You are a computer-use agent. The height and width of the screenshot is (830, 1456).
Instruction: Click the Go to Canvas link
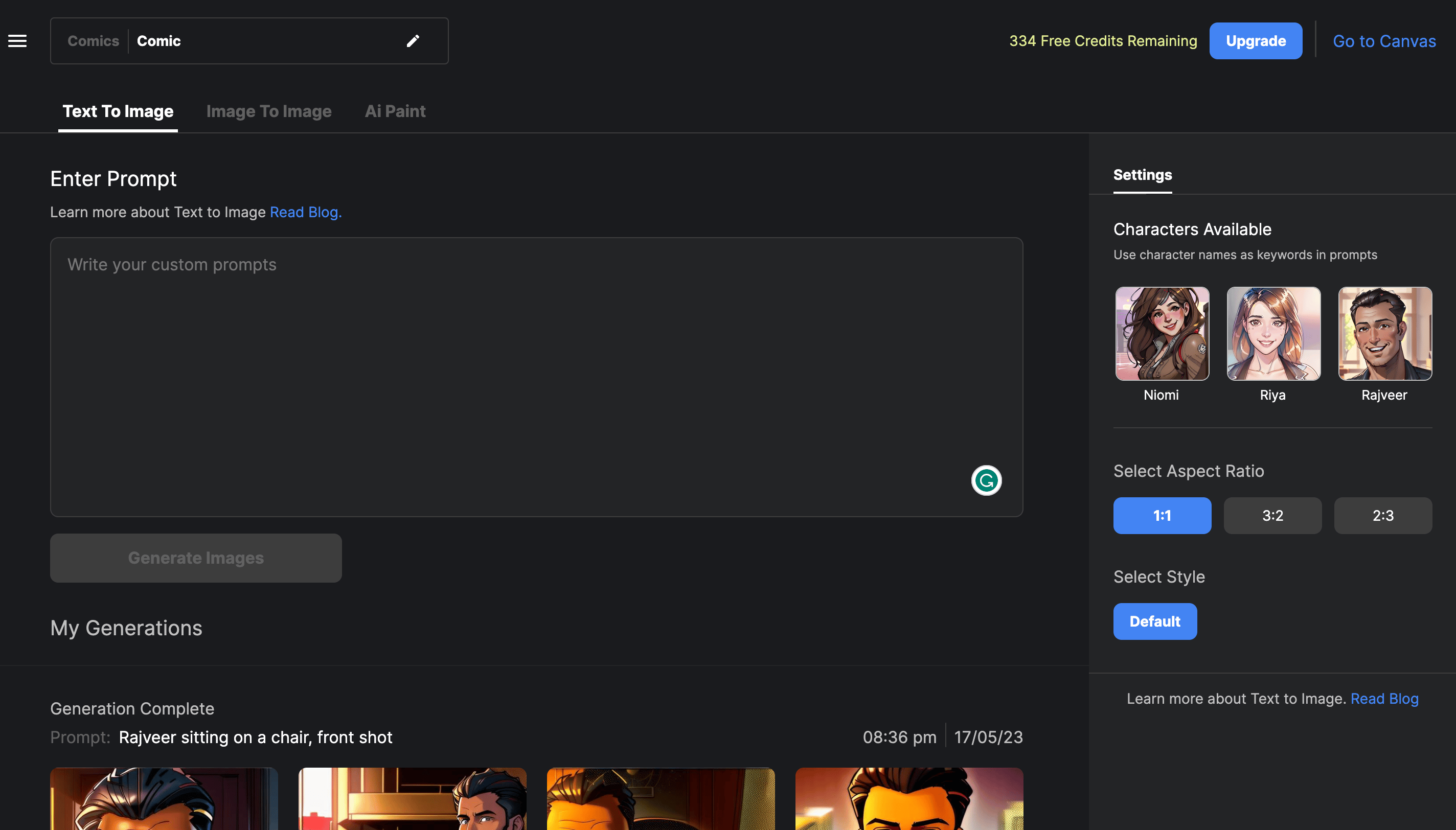click(x=1384, y=41)
